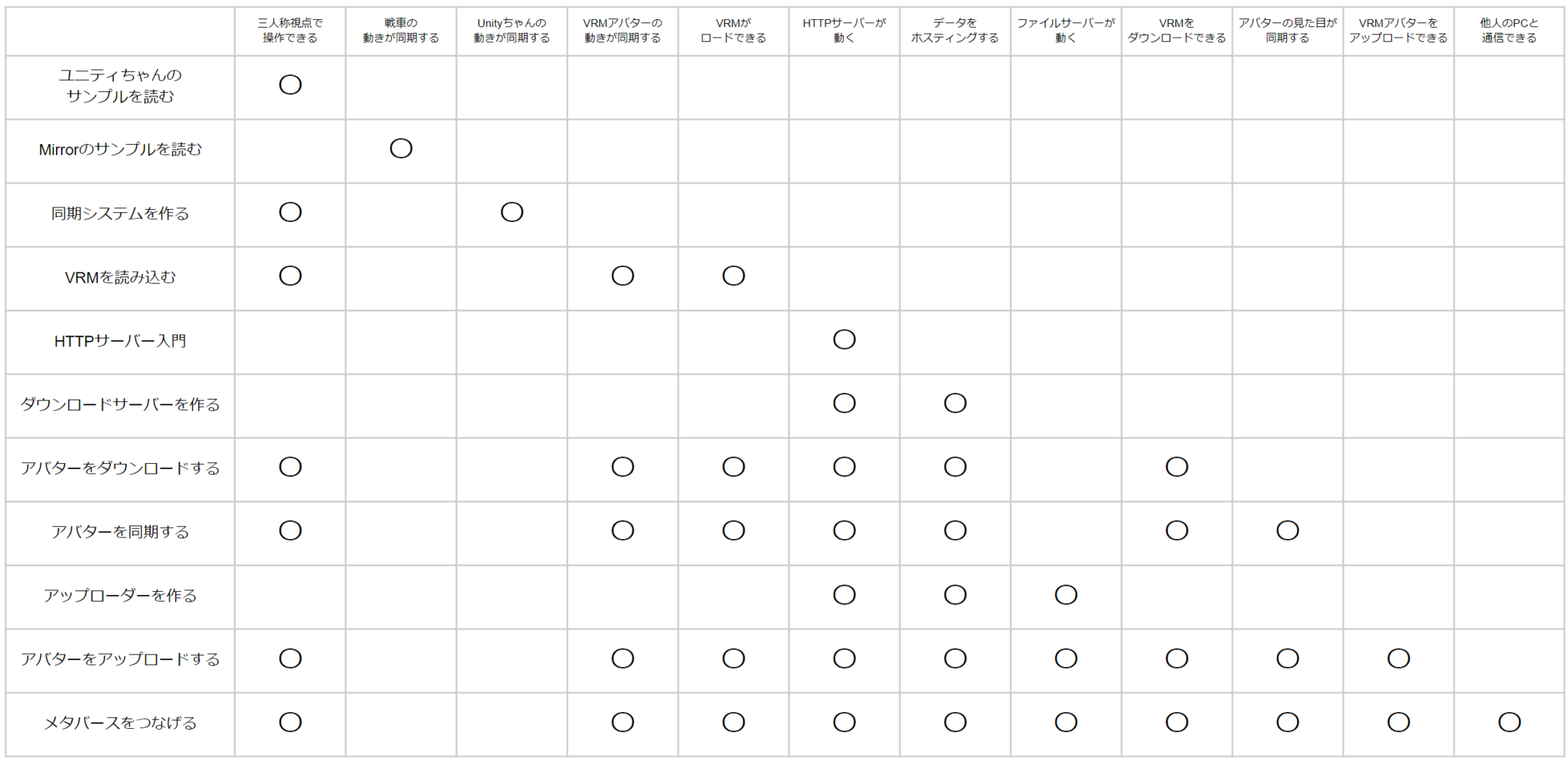Click the circle in the "HTTPサーバー入門" row
This screenshot has width=1568, height=761.
(844, 339)
